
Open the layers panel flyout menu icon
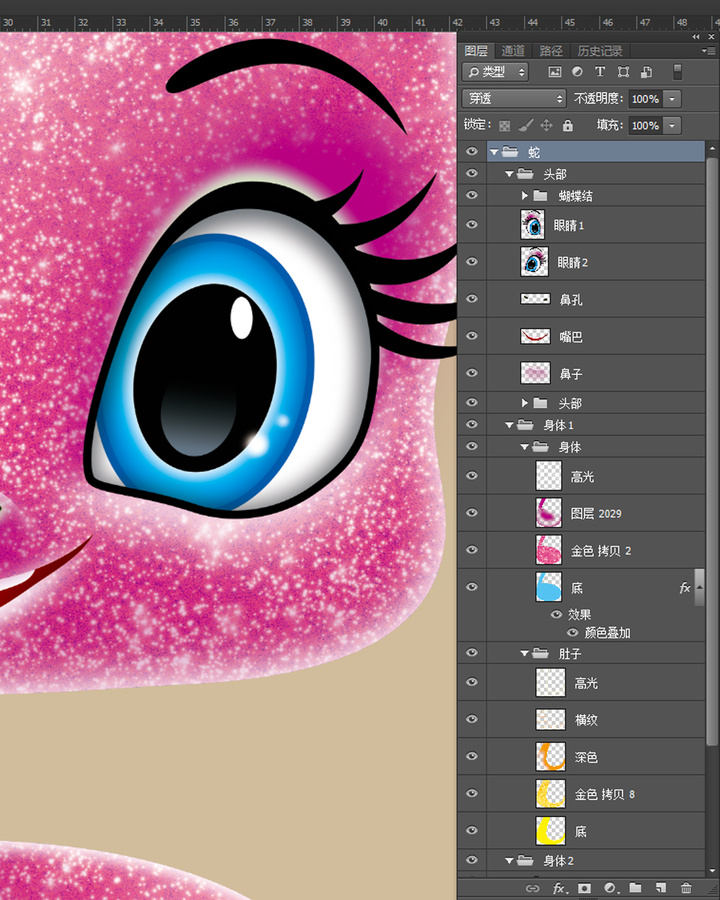coord(707,51)
